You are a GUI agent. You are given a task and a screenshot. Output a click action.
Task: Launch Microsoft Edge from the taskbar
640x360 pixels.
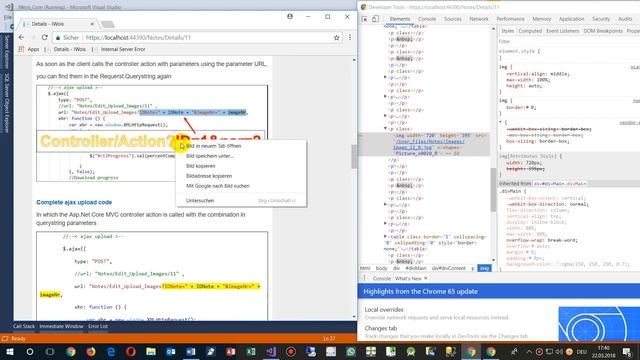[x=111, y=352]
